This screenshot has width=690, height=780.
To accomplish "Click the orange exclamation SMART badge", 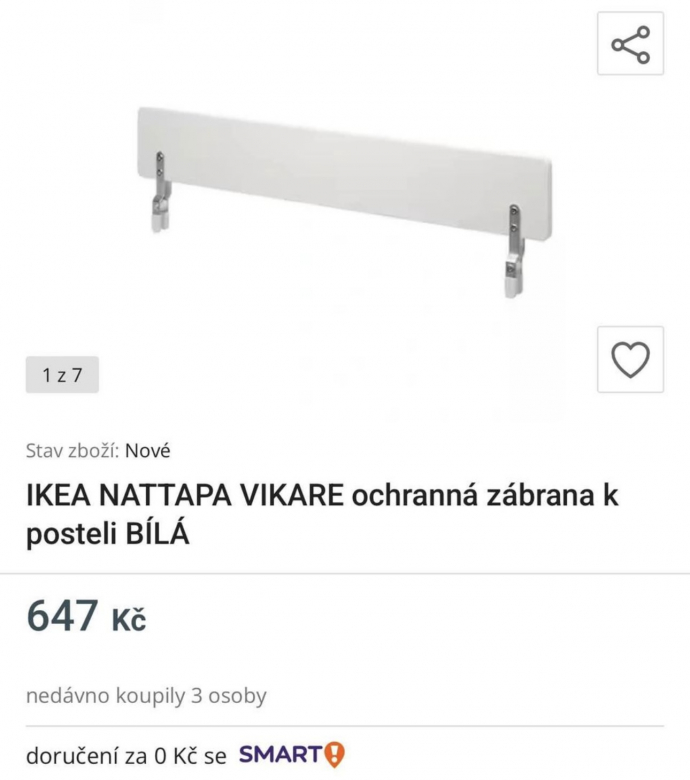I will (334, 755).
